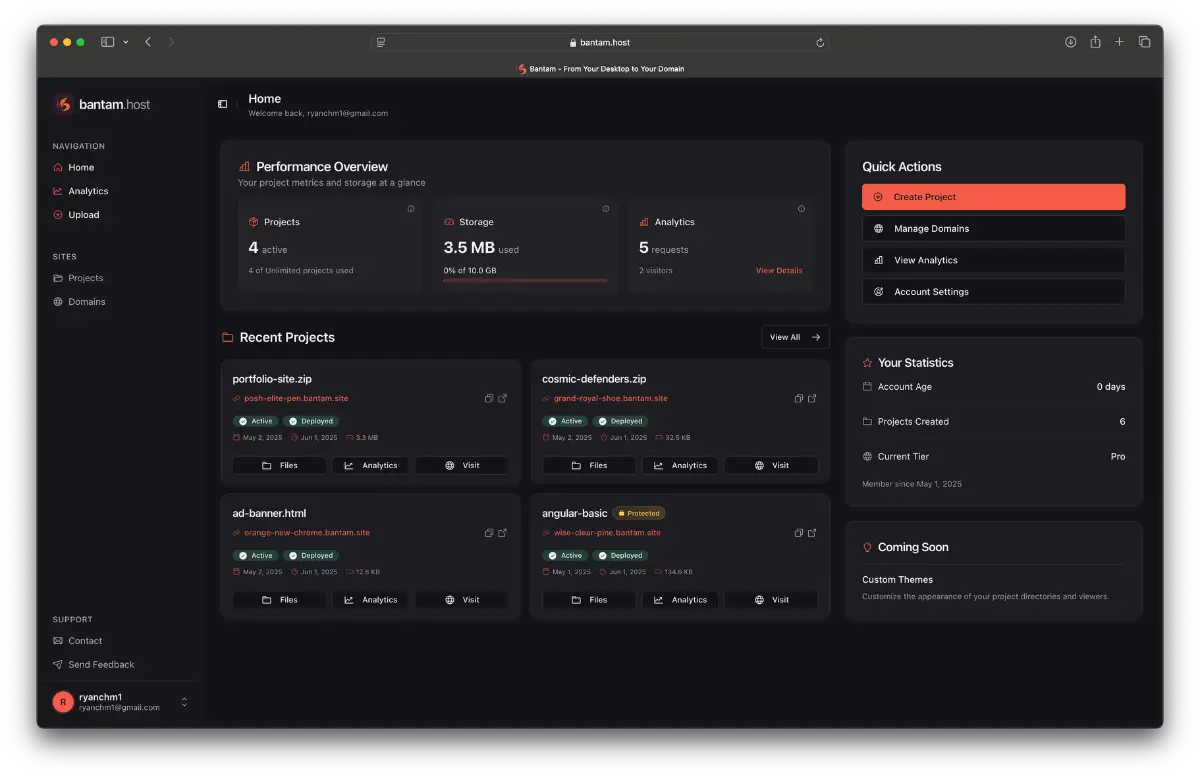Open Safari tab group dropdown arrow
Image resolution: width=1200 pixels, height=777 pixels.
(125, 42)
